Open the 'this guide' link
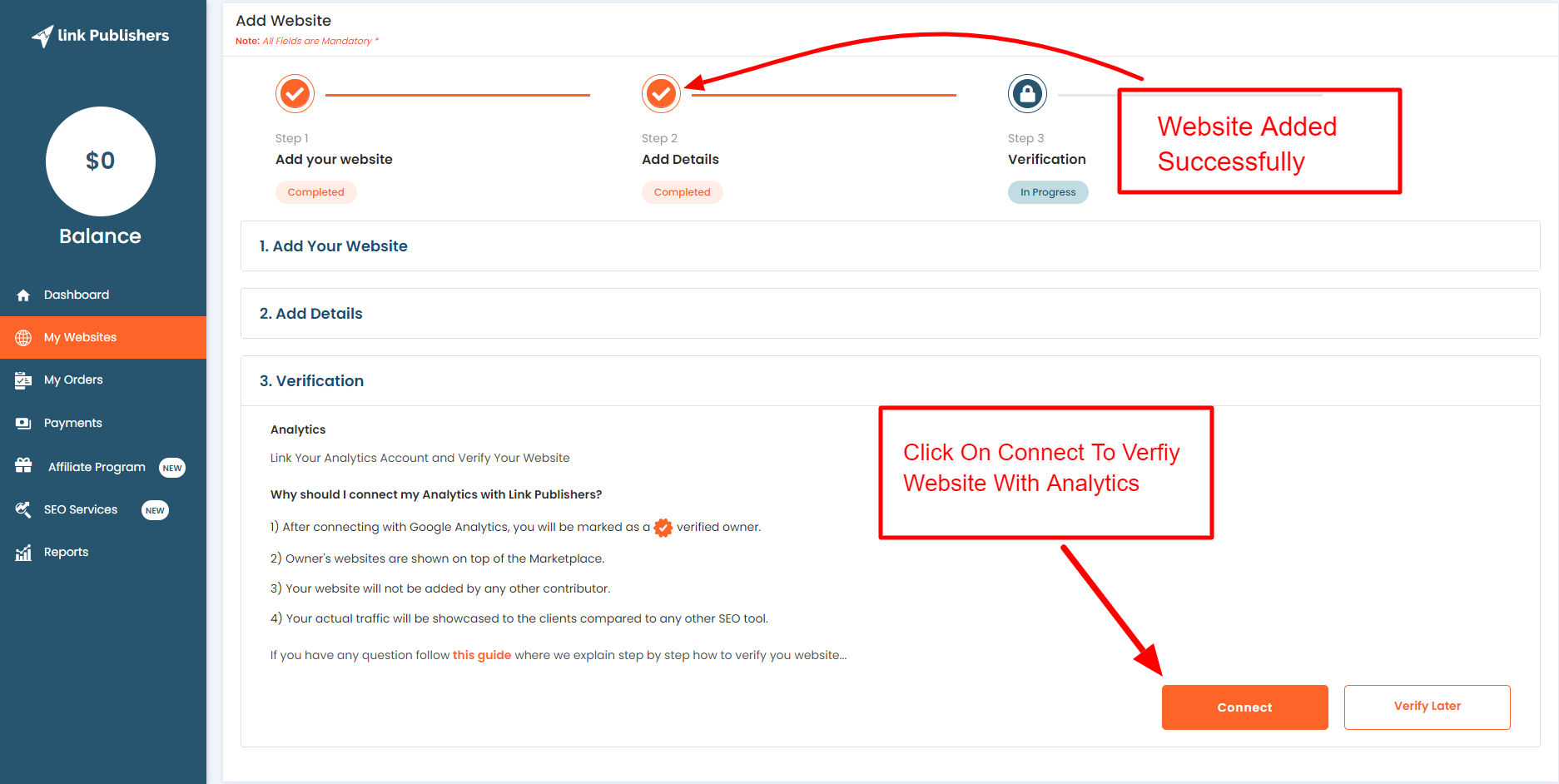Screen dimensions: 1559x784 482,655
